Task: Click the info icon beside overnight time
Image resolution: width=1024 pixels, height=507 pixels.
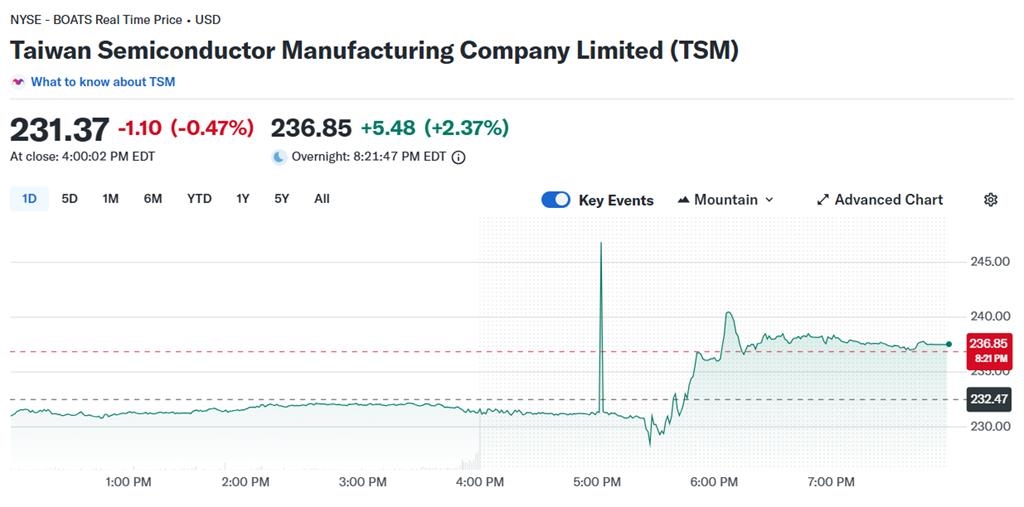Action: pos(459,157)
